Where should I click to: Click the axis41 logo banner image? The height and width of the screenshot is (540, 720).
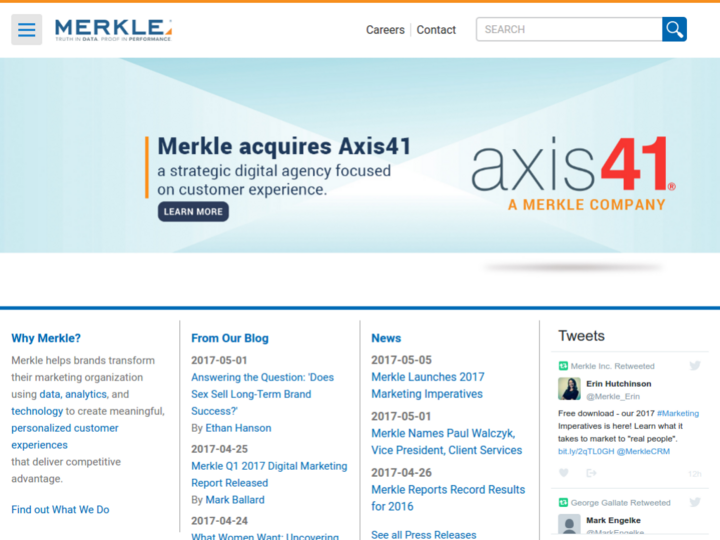[574, 173]
